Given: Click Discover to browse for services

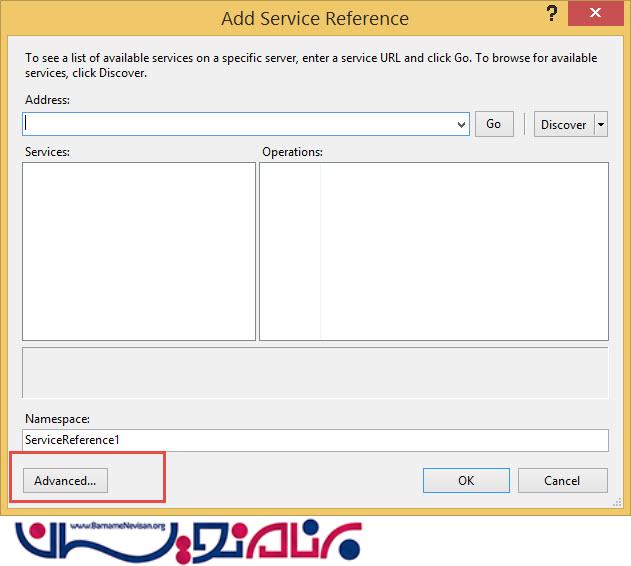Looking at the screenshot, I should [x=564, y=124].
